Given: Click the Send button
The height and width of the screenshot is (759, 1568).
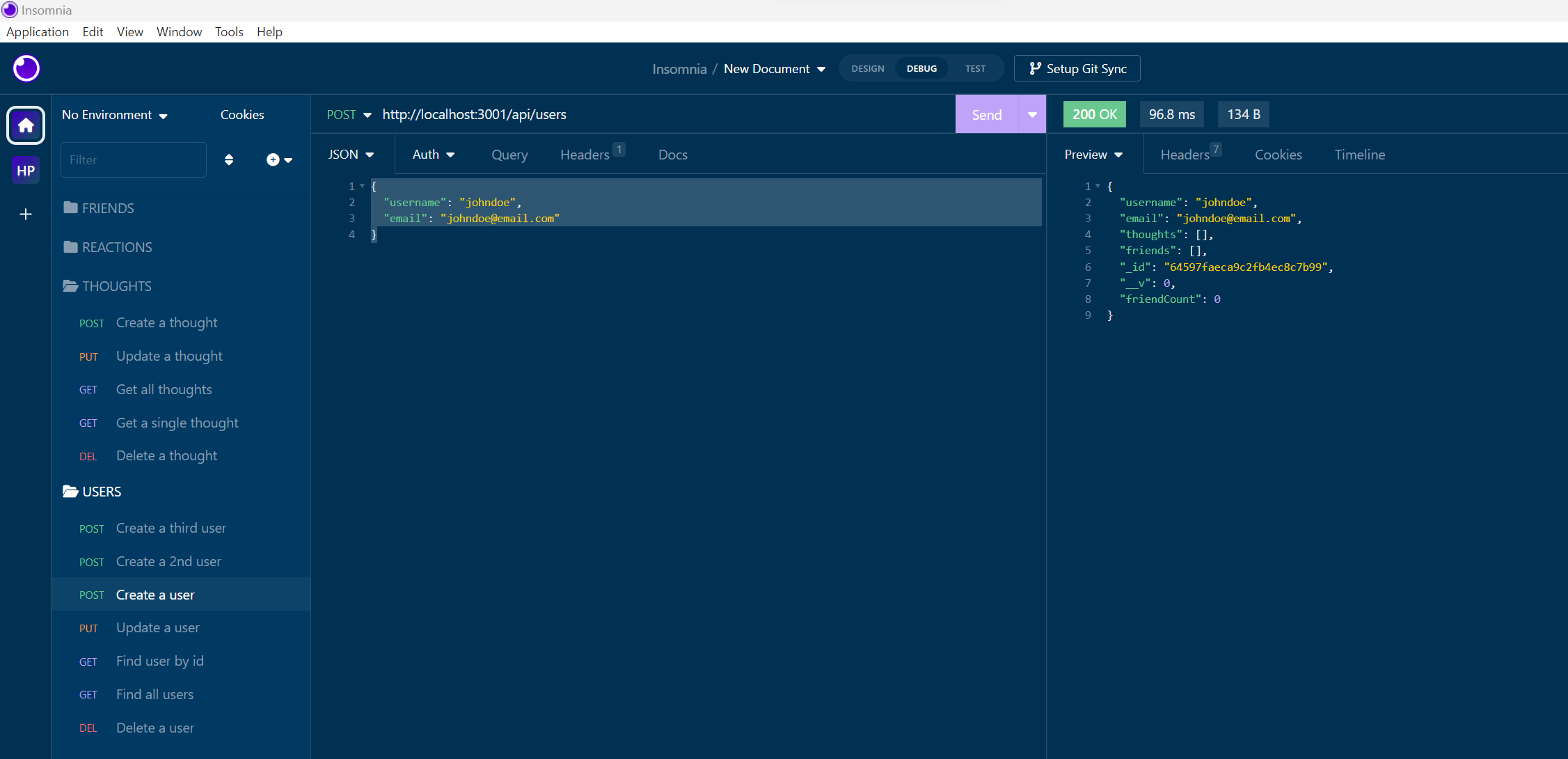Looking at the screenshot, I should pos(986,114).
